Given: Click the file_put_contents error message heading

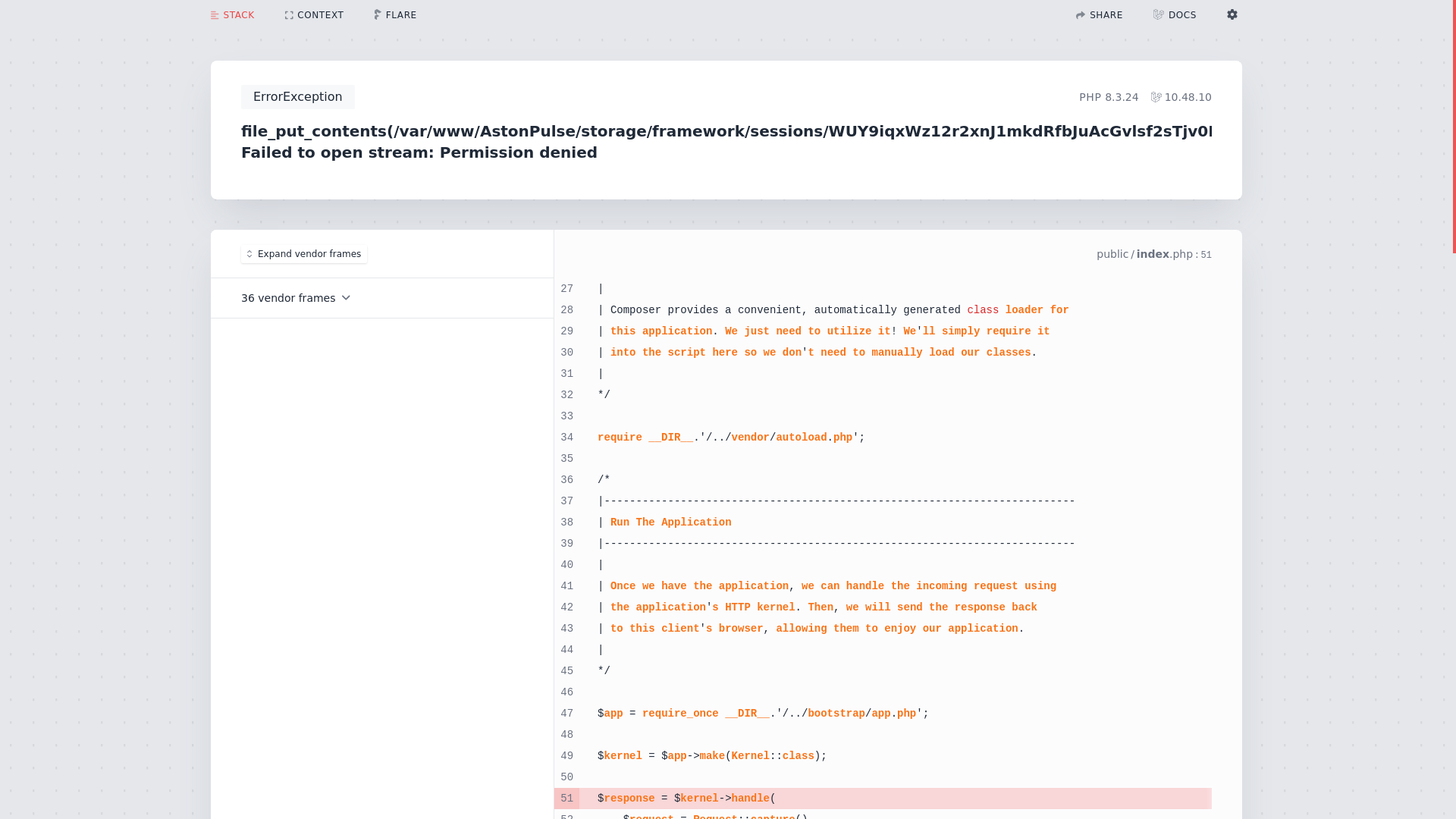Looking at the screenshot, I should [726, 131].
